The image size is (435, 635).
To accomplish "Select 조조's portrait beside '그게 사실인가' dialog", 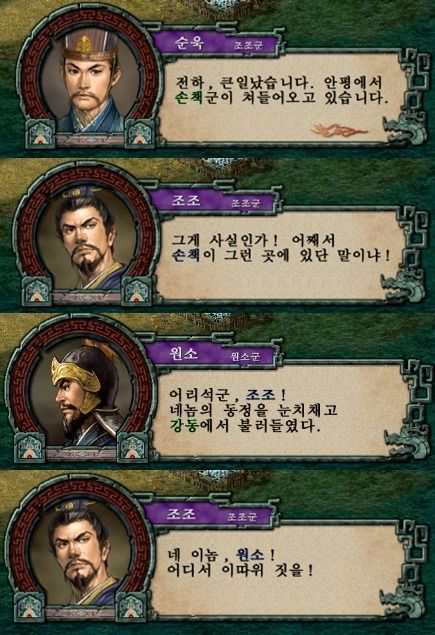I will tap(86, 238).
